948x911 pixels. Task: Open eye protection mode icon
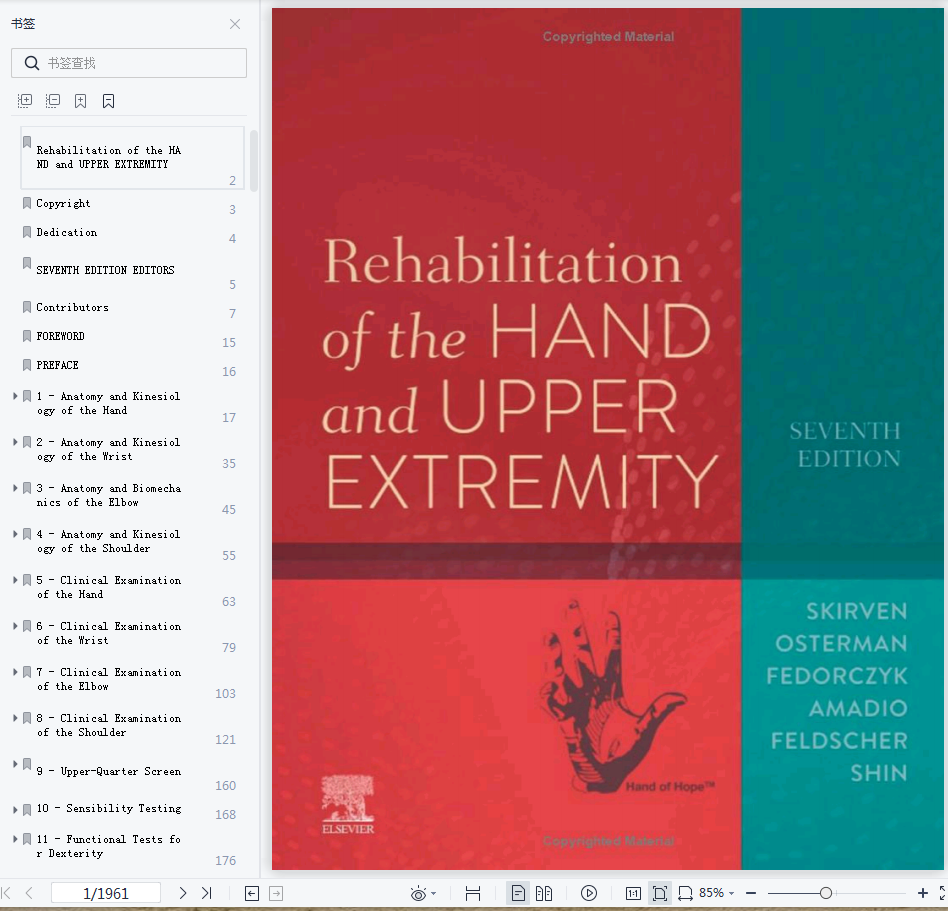(418, 893)
